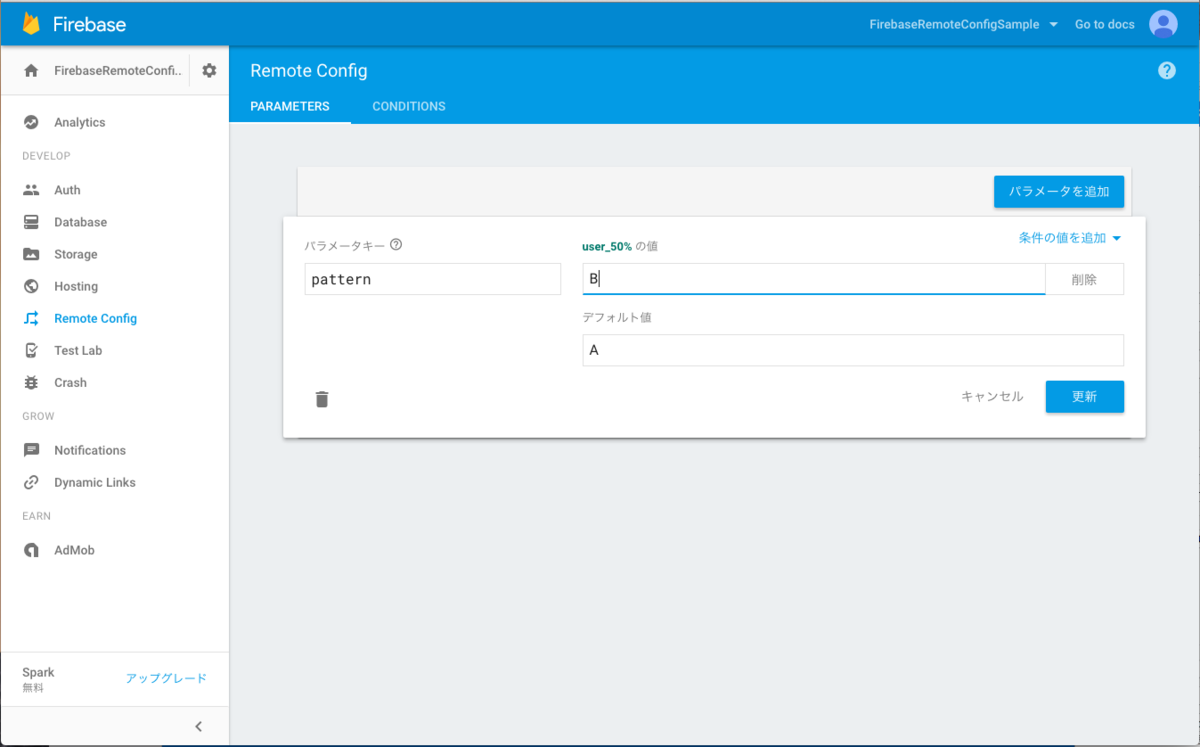Click the Auth people icon
The image size is (1200, 747).
click(31, 190)
